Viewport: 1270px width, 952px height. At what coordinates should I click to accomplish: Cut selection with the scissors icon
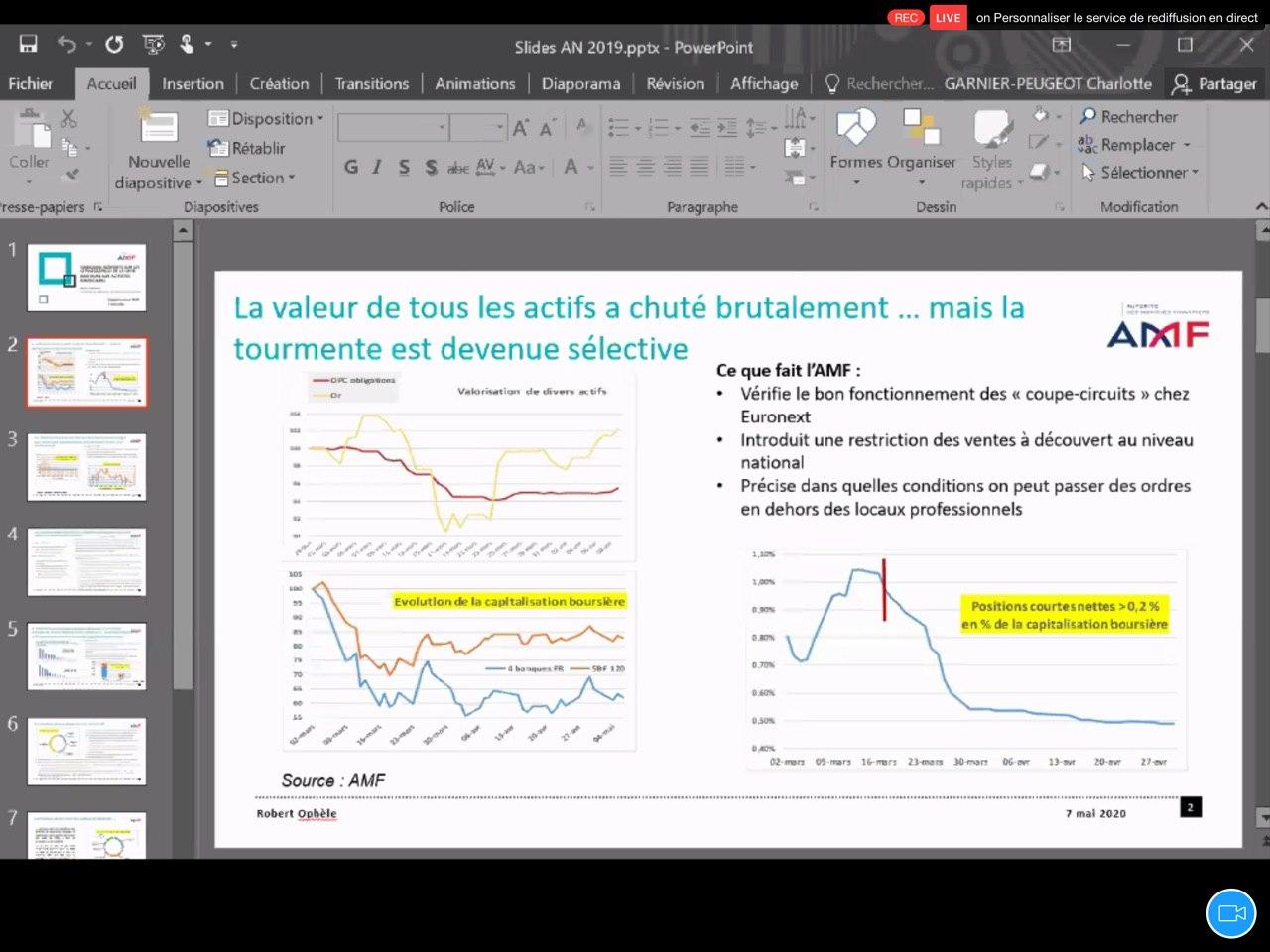(x=68, y=119)
